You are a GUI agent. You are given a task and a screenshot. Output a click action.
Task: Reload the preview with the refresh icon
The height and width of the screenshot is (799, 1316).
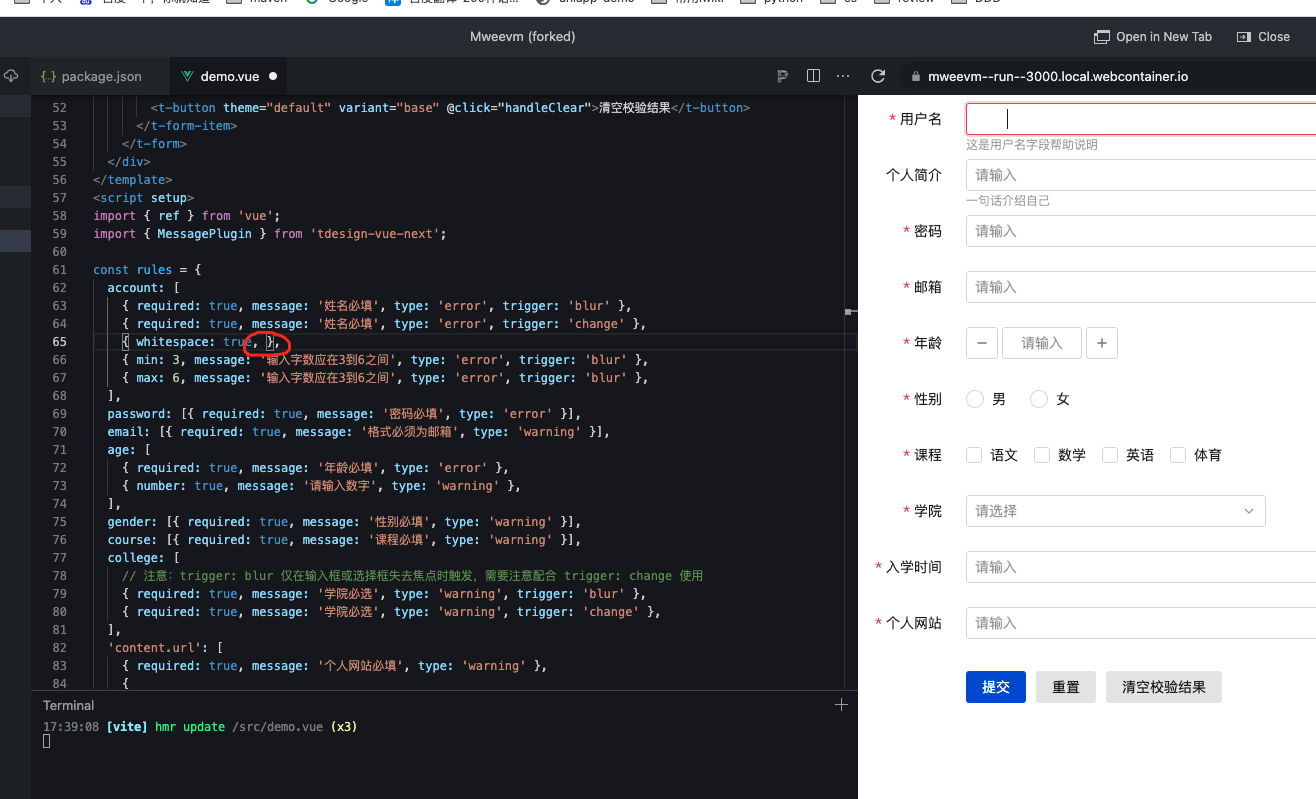point(879,76)
